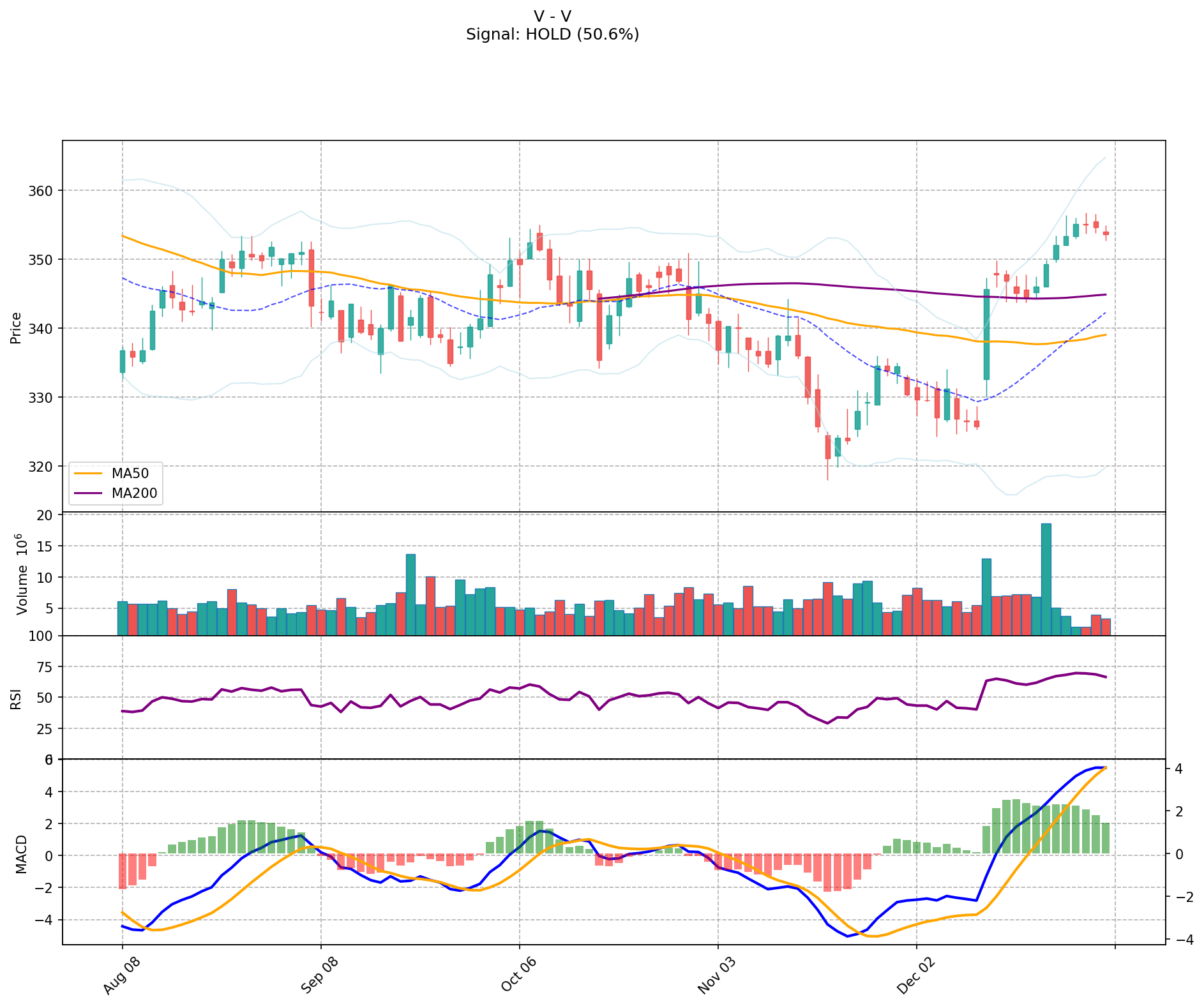Click the Signal: HOLD (50.6%) subtitle text
Image resolution: width=1204 pixels, height=1006 pixels.
(x=552, y=34)
